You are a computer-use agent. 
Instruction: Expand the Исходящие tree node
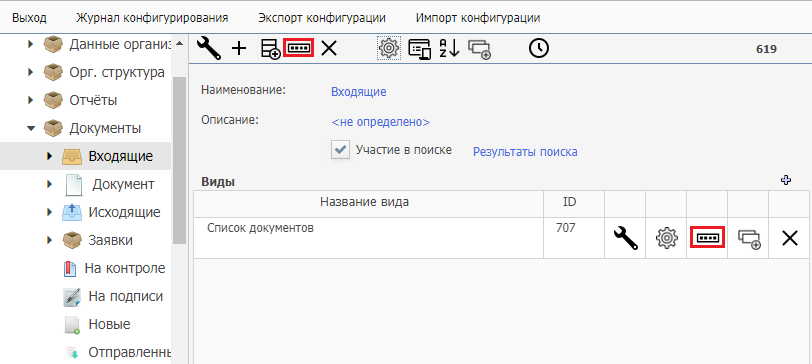[50, 212]
